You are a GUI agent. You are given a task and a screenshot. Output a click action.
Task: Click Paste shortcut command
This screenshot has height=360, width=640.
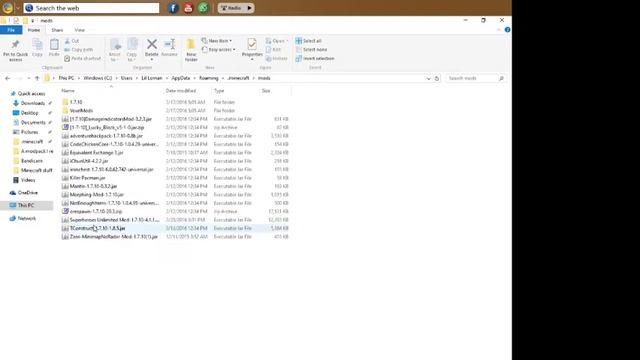(x=82, y=59)
